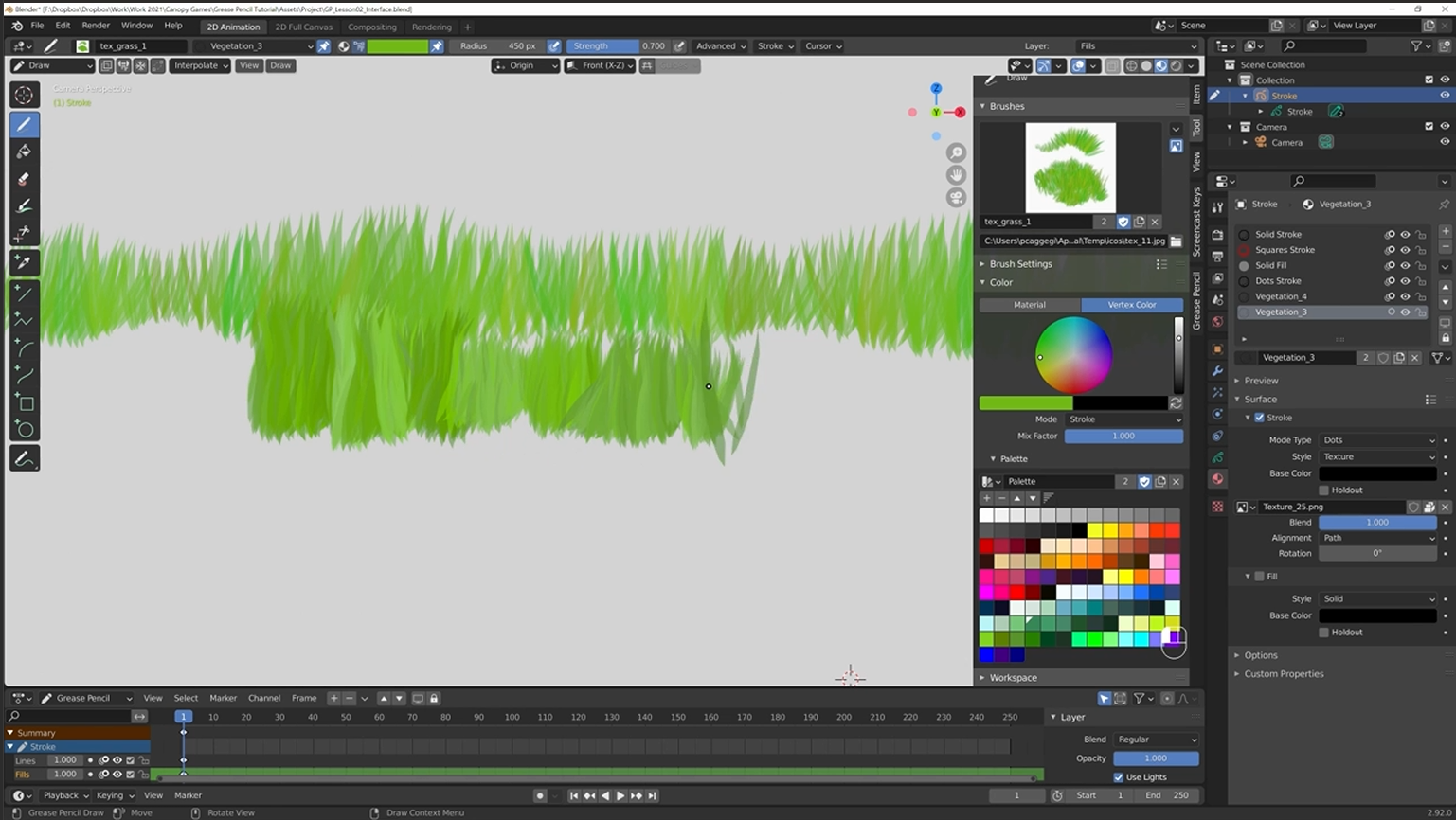The width and height of the screenshot is (1456, 820).
Task: Click the grass brush preview thumbnail
Action: [x=1070, y=168]
